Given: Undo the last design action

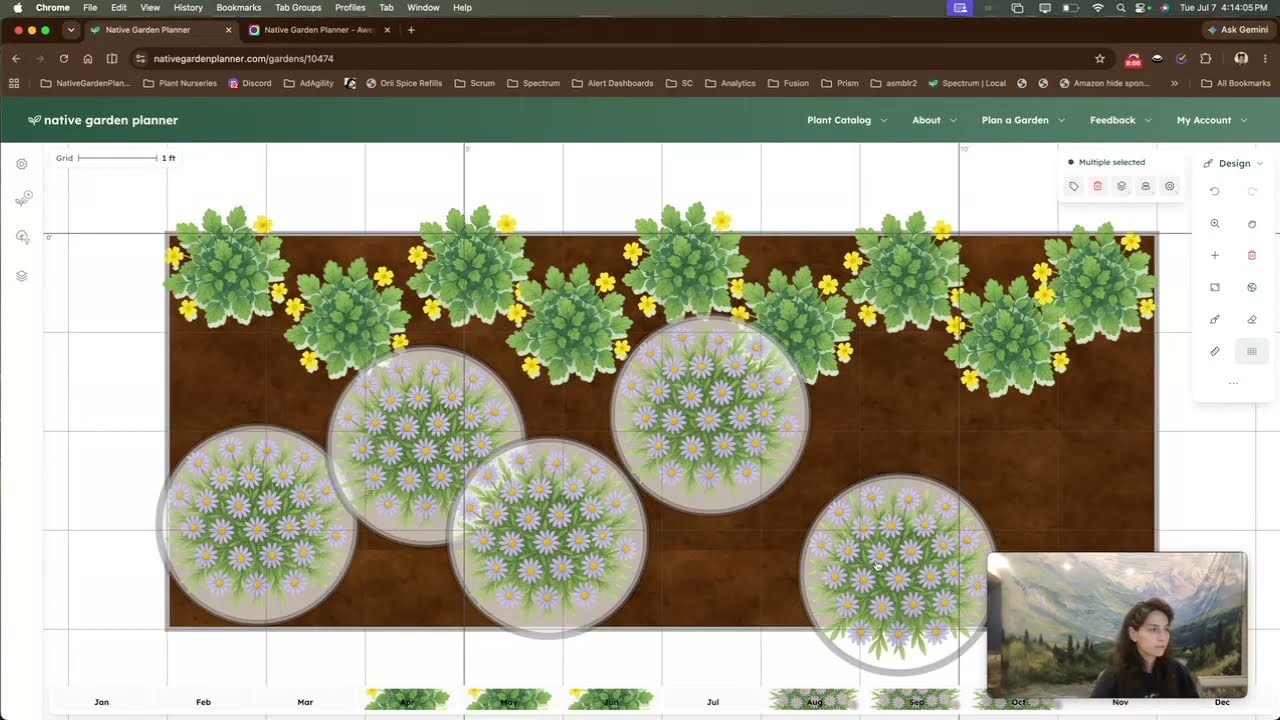Looking at the screenshot, I should [1215, 191].
